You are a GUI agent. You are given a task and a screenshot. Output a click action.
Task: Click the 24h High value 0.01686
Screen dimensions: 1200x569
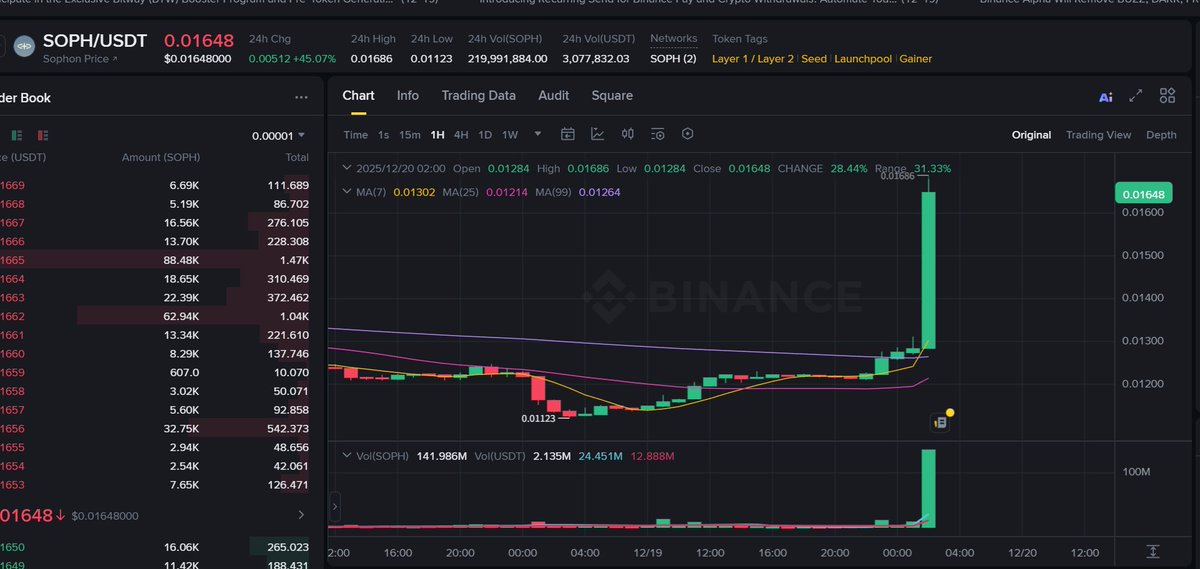click(372, 59)
